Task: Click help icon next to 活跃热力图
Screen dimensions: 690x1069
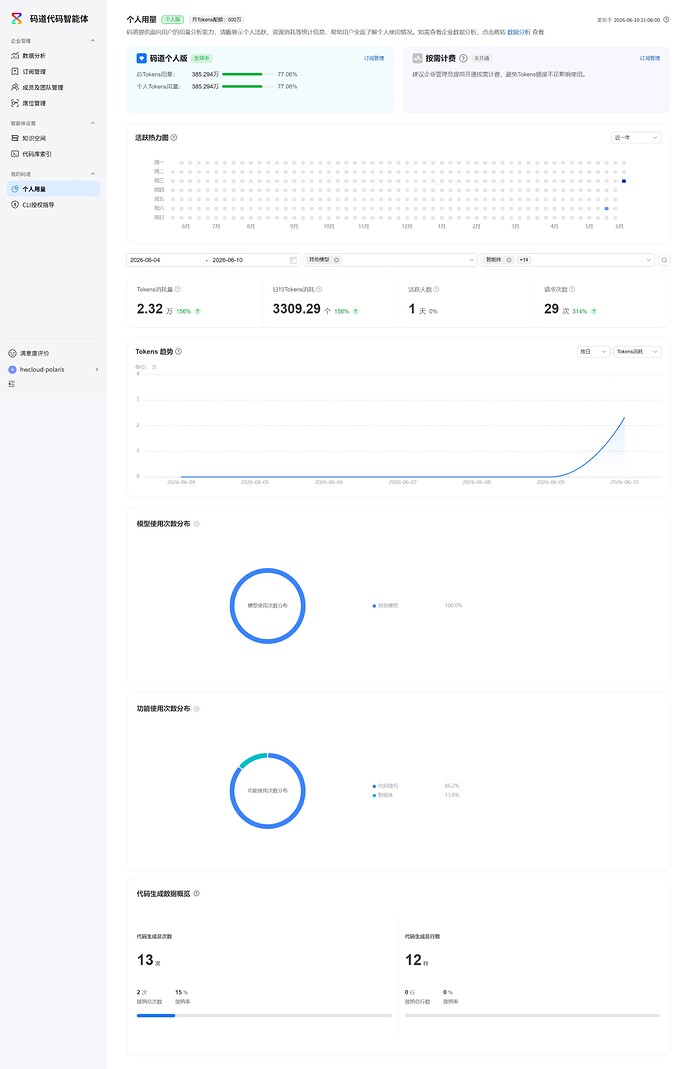Action: (x=174, y=138)
